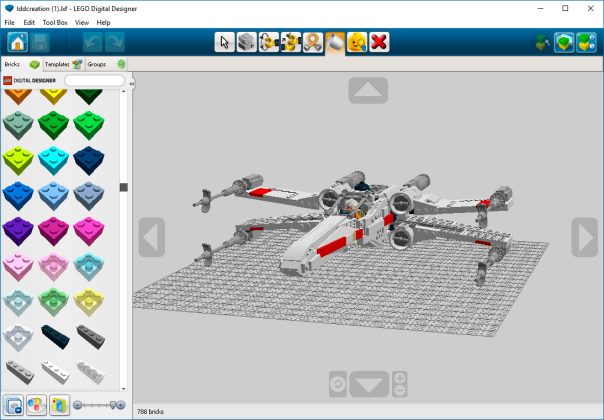The width and height of the screenshot is (604, 420).
Task: Click the Redo arrow icon
Action: pos(115,42)
